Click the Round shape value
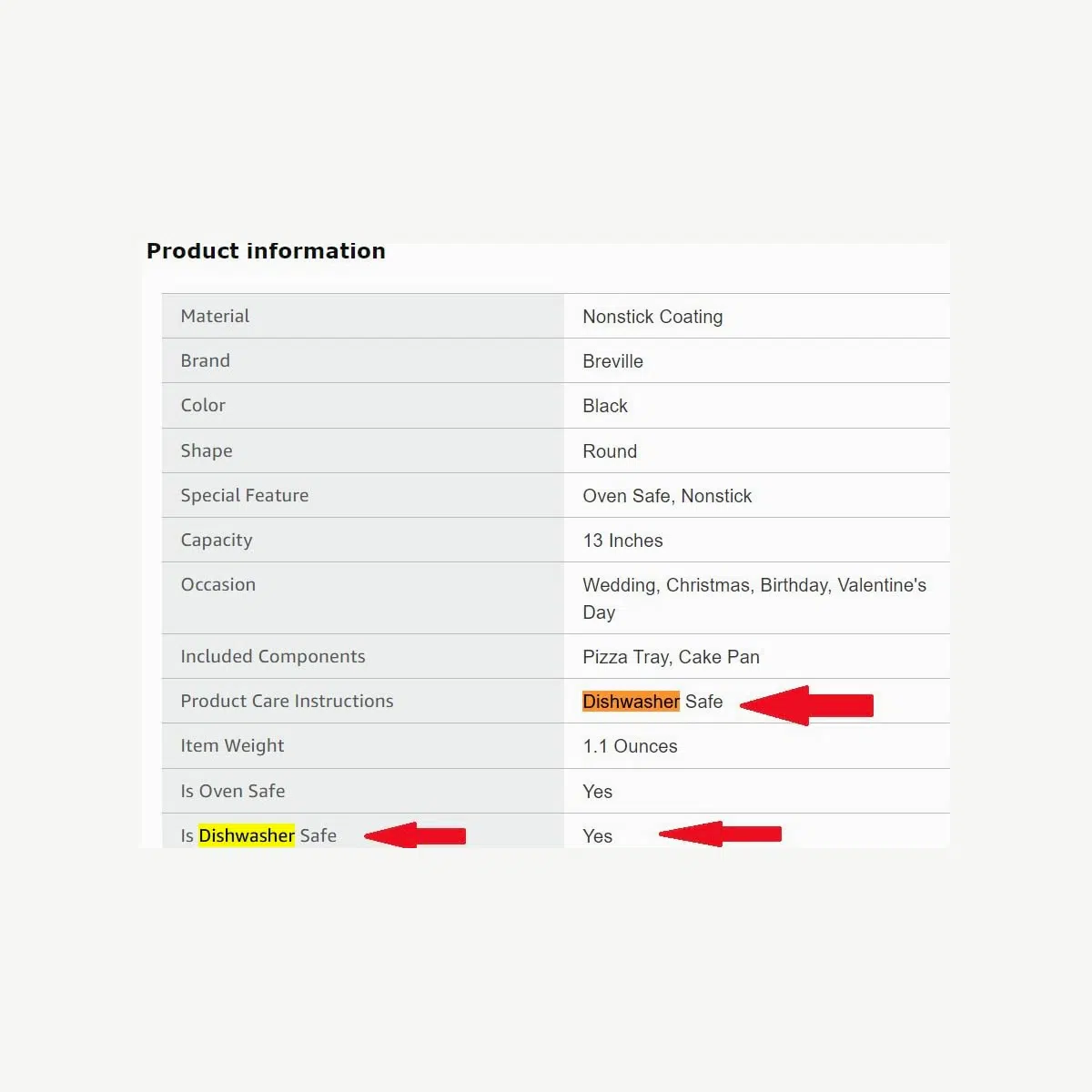 [610, 451]
